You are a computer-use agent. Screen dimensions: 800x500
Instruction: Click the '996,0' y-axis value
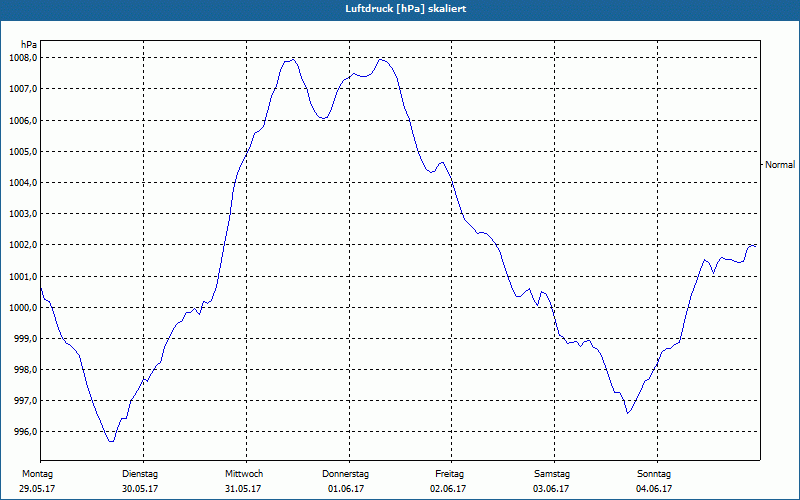pos(25,432)
